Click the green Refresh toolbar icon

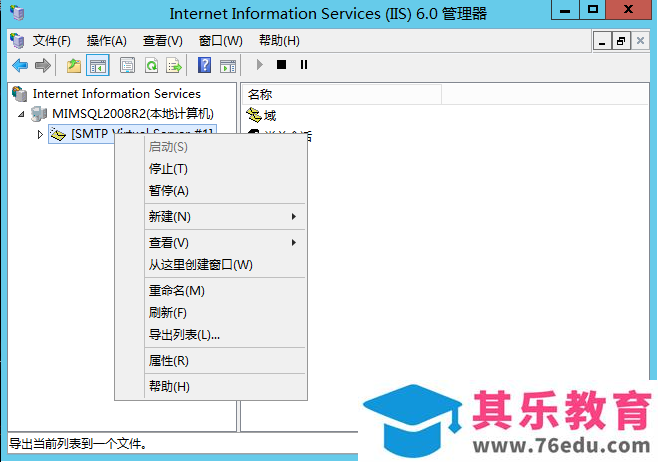click(x=151, y=65)
